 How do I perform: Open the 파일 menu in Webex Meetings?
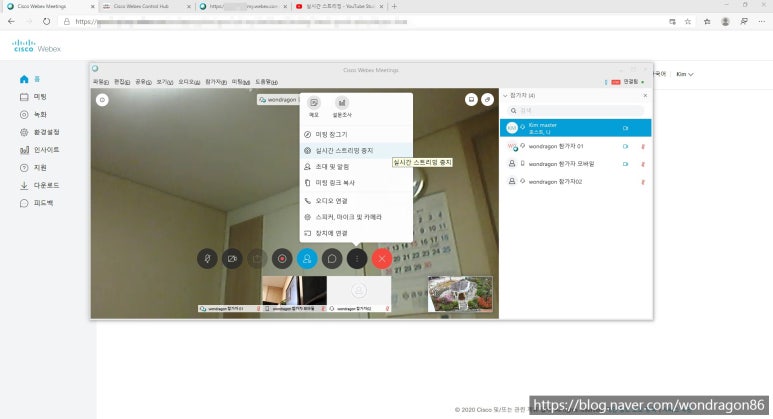[x=101, y=82]
